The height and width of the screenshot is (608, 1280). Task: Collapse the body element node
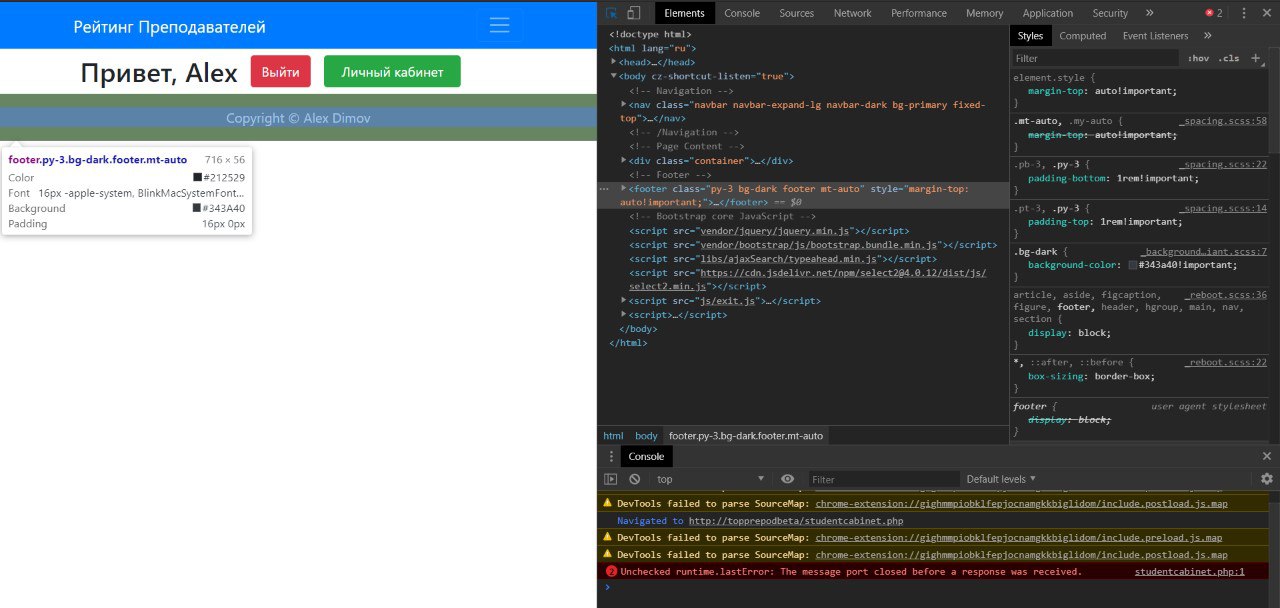[614, 76]
